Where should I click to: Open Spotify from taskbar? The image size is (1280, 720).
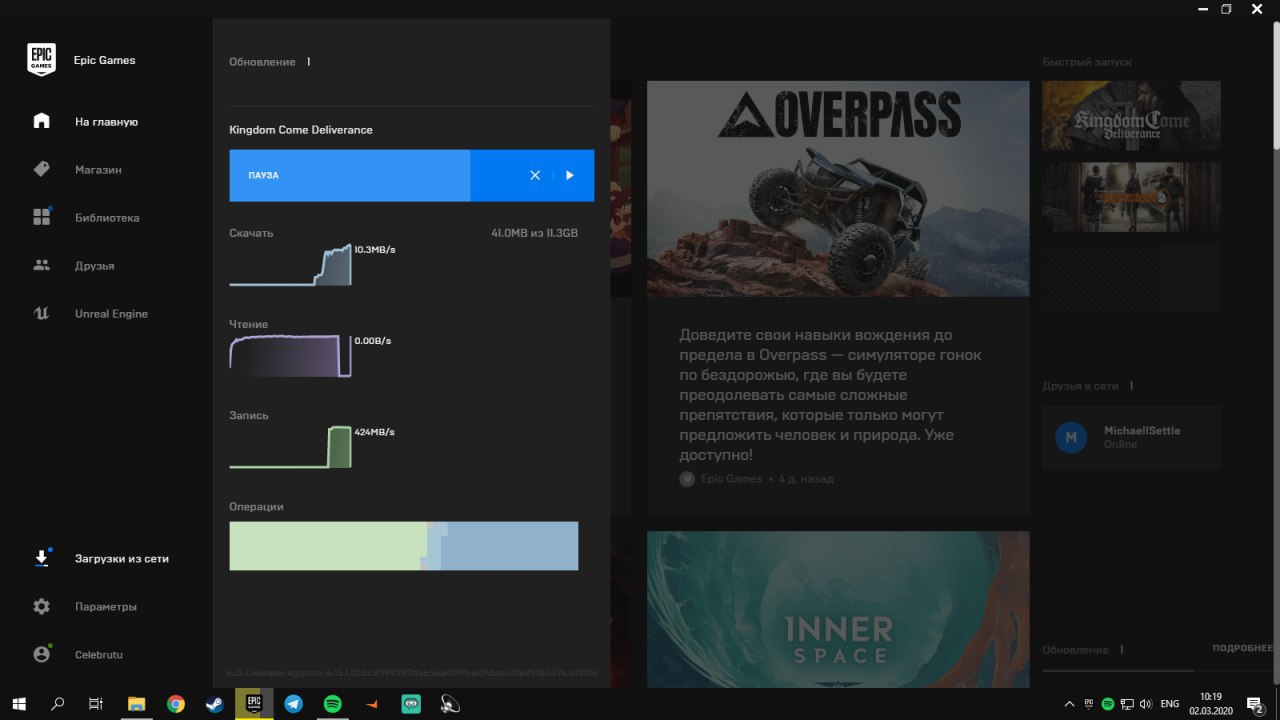tap(333, 704)
